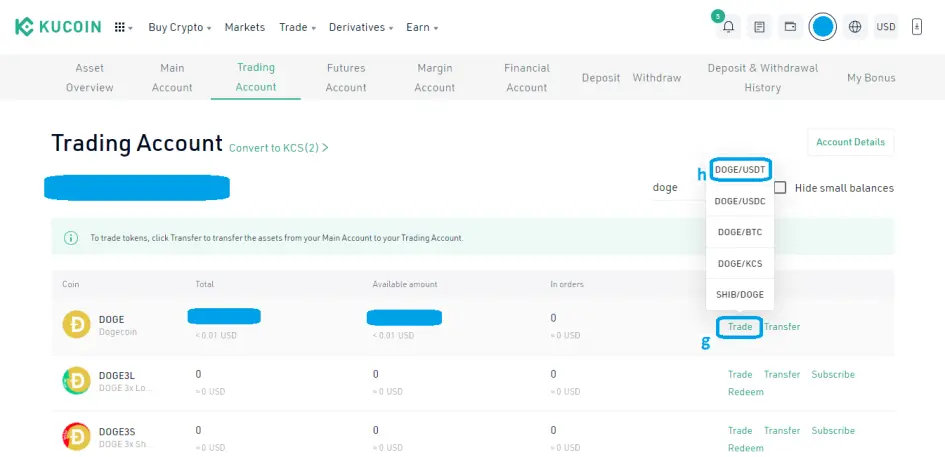Click the Account Details button
Image resolution: width=945 pixels, height=457 pixels.
pyautogui.click(x=850, y=142)
